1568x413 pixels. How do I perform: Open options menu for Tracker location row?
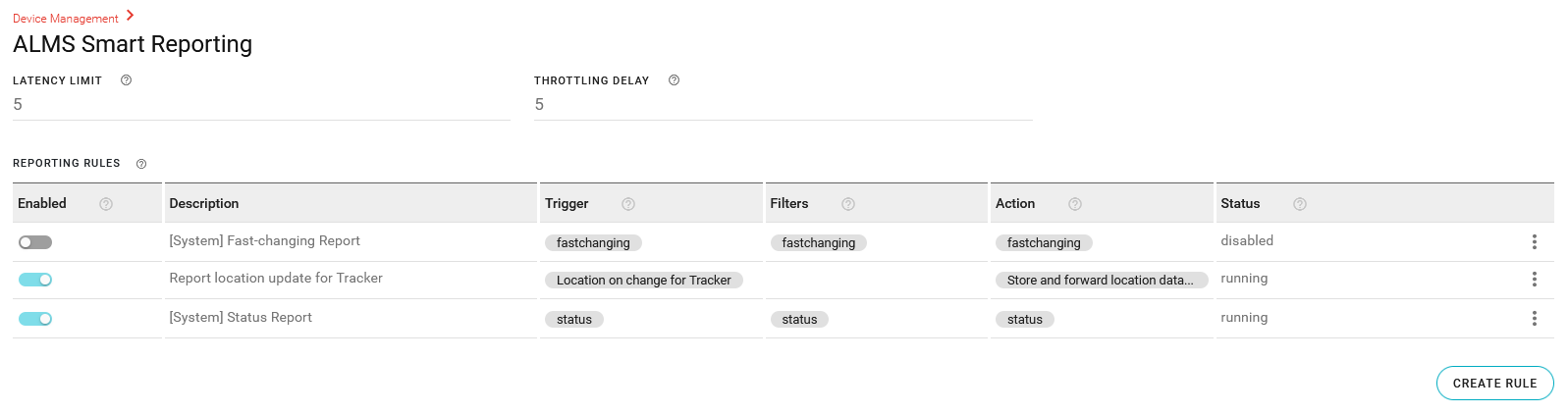click(1535, 280)
